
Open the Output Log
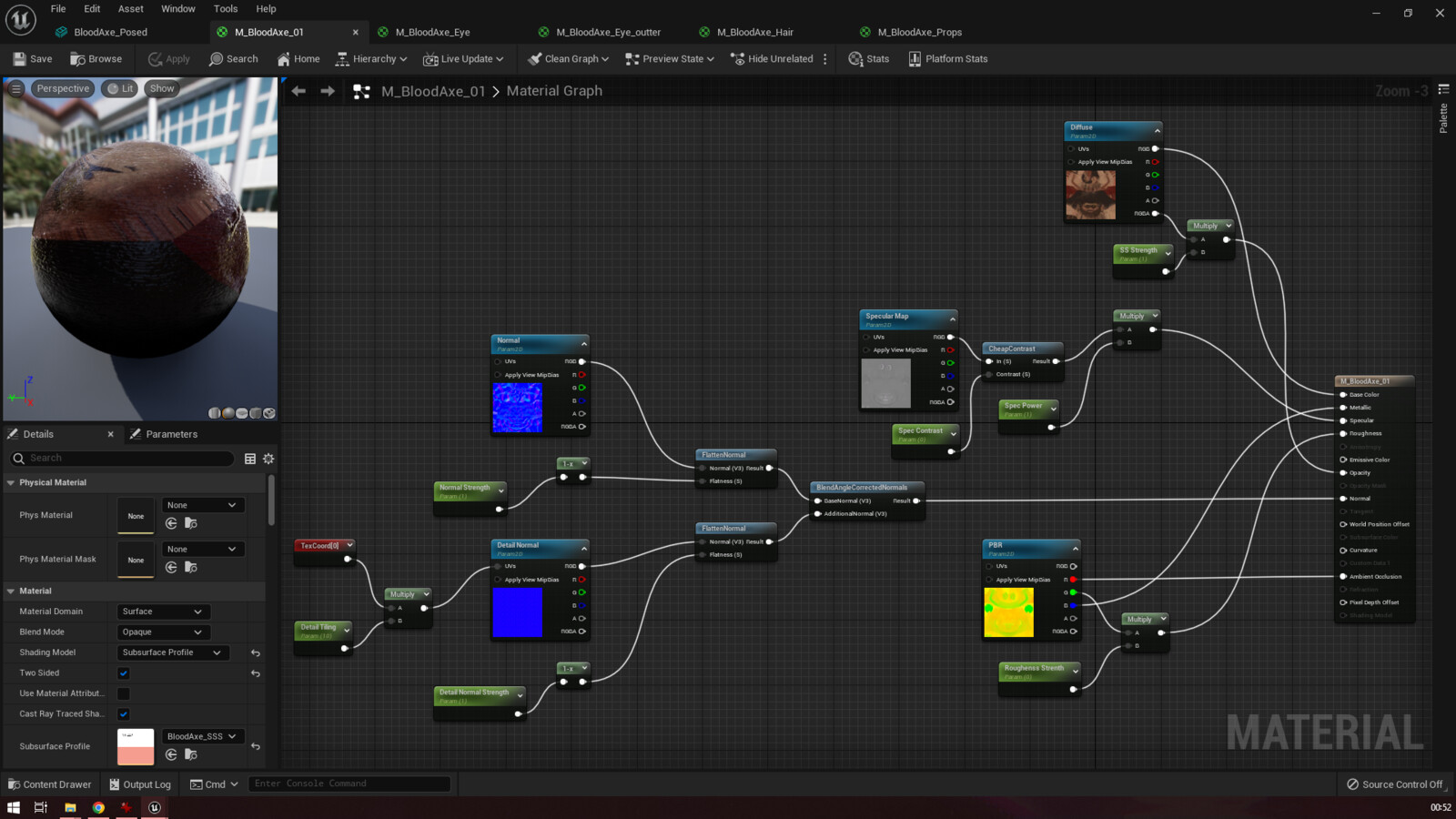140,784
